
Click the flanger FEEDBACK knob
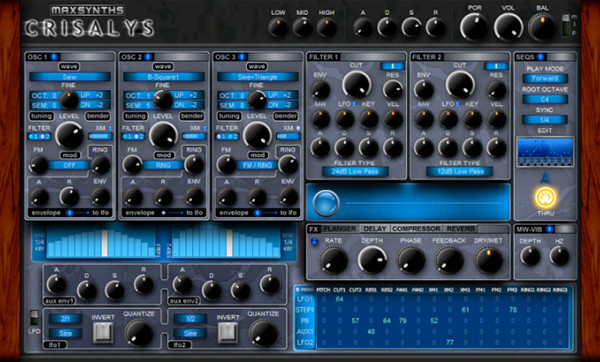450,260
